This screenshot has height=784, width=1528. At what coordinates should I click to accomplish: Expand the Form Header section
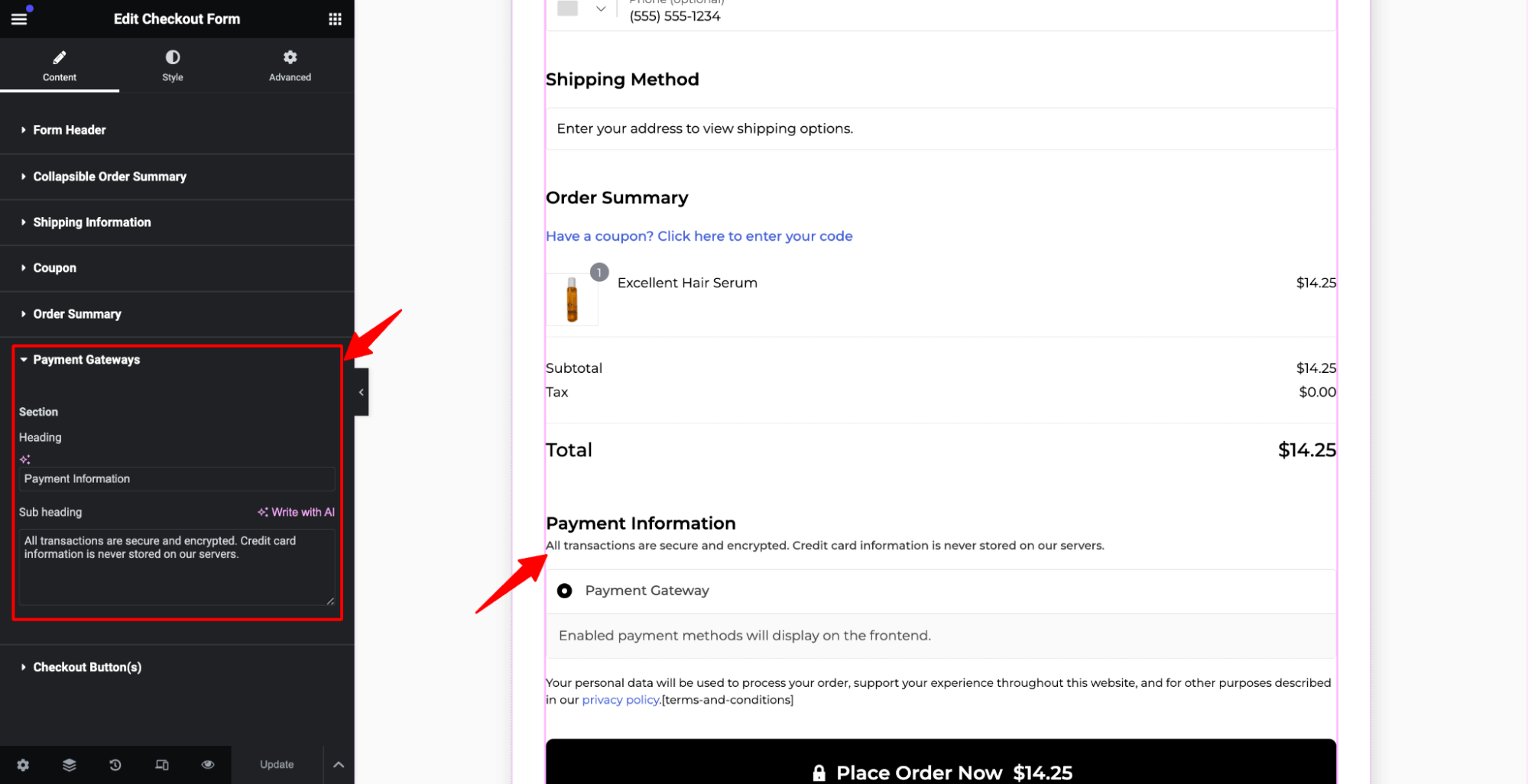pyautogui.click(x=69, y=130)
